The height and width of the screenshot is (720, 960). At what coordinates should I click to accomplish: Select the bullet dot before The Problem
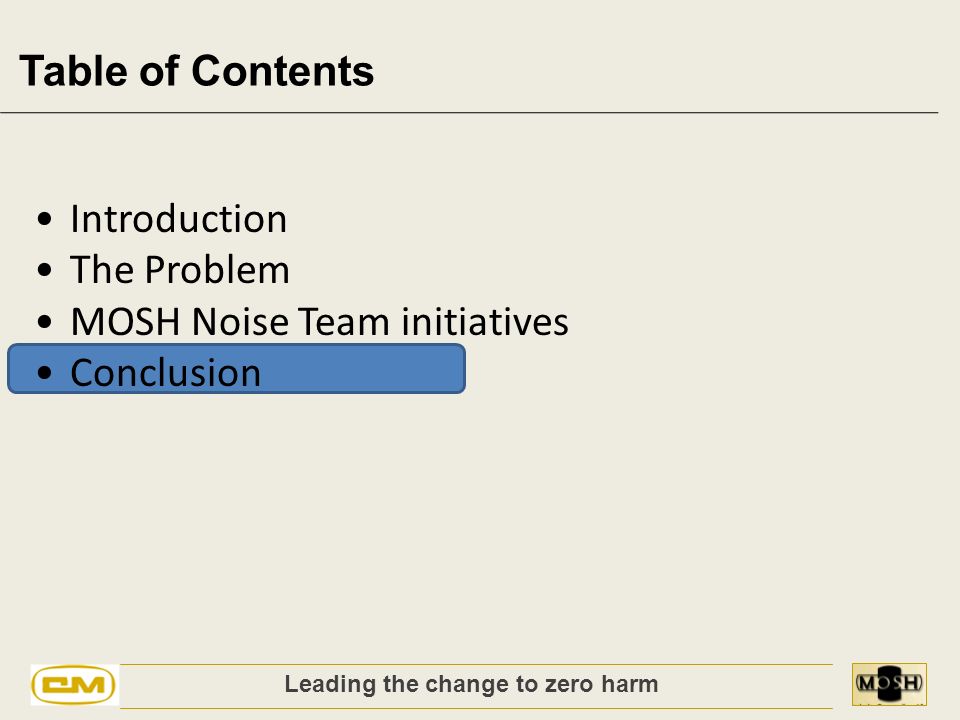coord(44,270)
